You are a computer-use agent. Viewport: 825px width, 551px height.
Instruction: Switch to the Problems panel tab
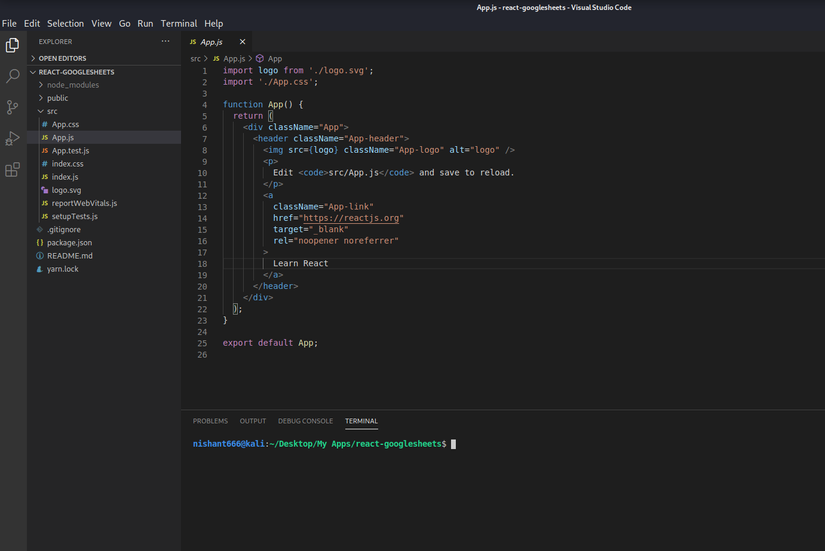(210, 421)
